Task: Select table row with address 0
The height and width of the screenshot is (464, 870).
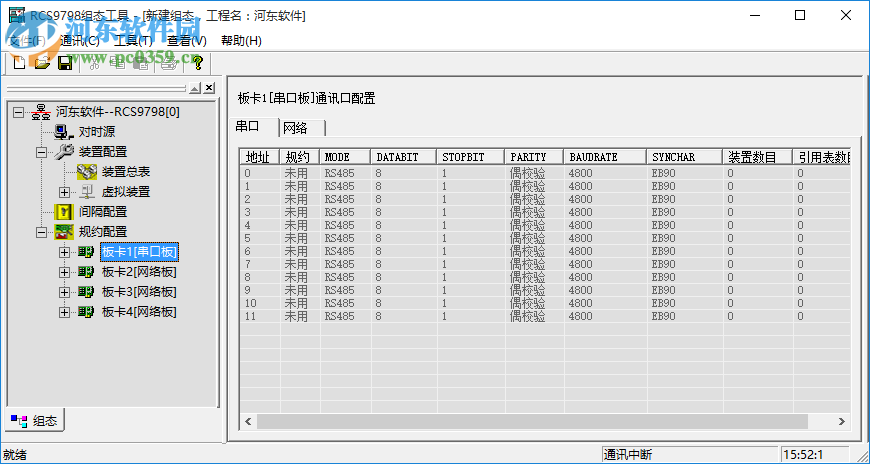Action: click(x=545, y=173)
